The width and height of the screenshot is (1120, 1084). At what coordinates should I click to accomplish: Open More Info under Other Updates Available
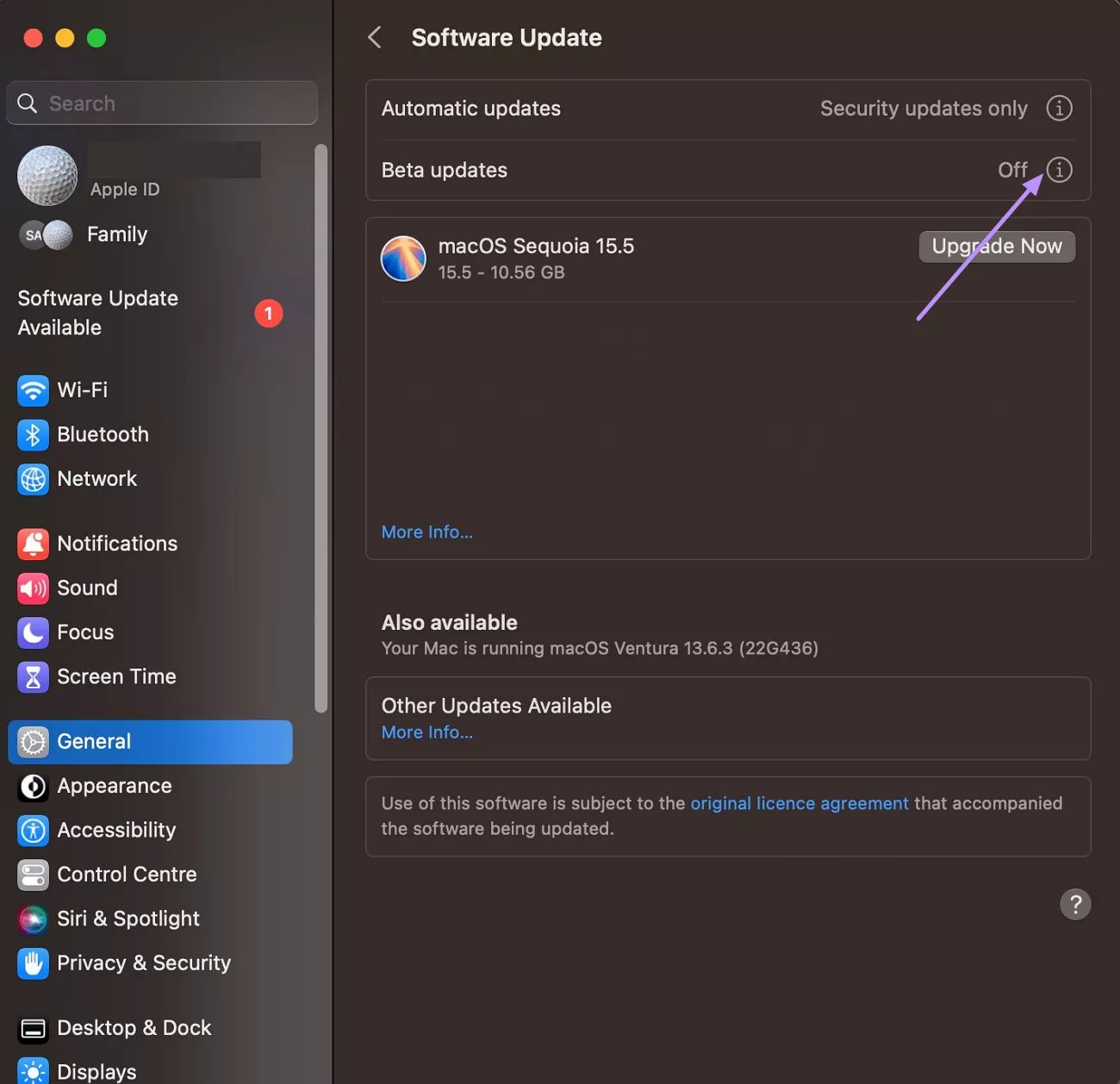[x=427, y=732]
